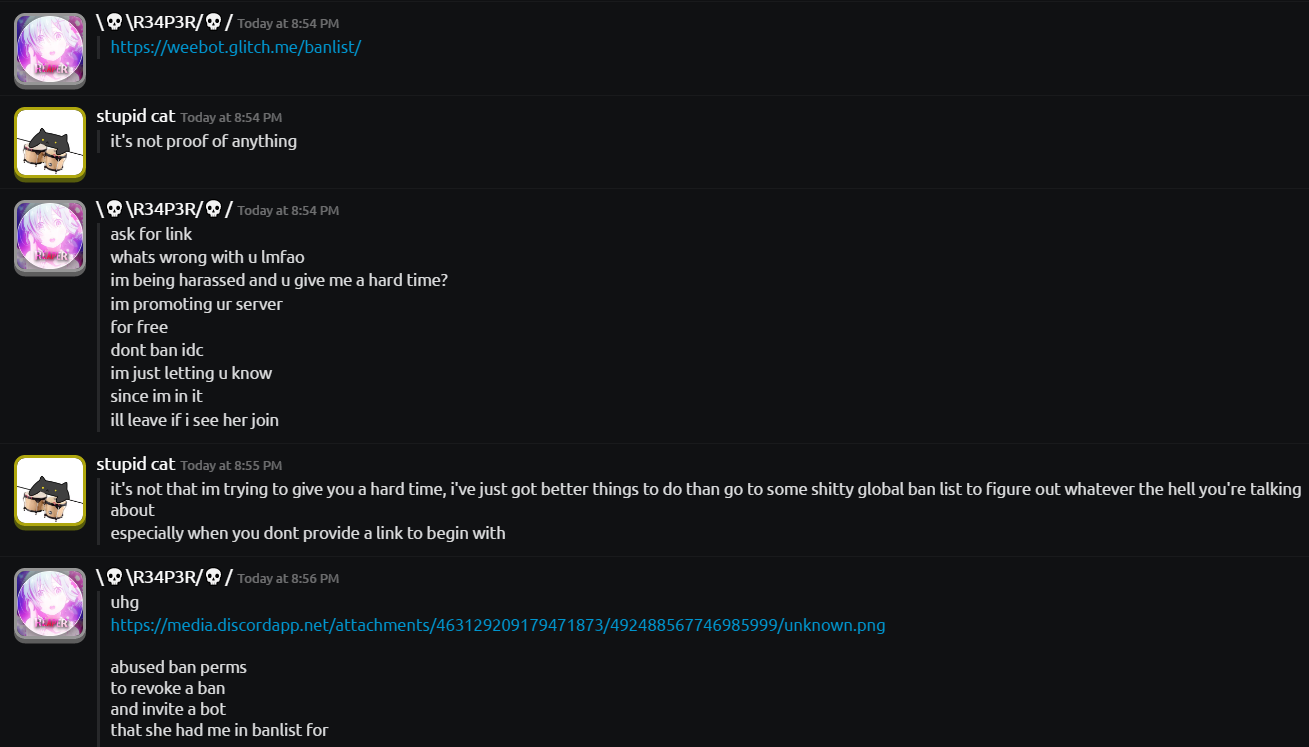Click the stupid cat username at 8:55 PM
This screenshot has width=1309, height=747.
(135, 464)
